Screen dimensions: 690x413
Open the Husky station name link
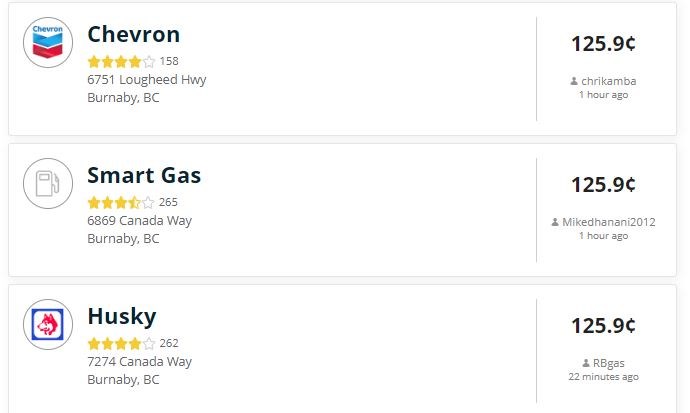(x=122, y=317)
